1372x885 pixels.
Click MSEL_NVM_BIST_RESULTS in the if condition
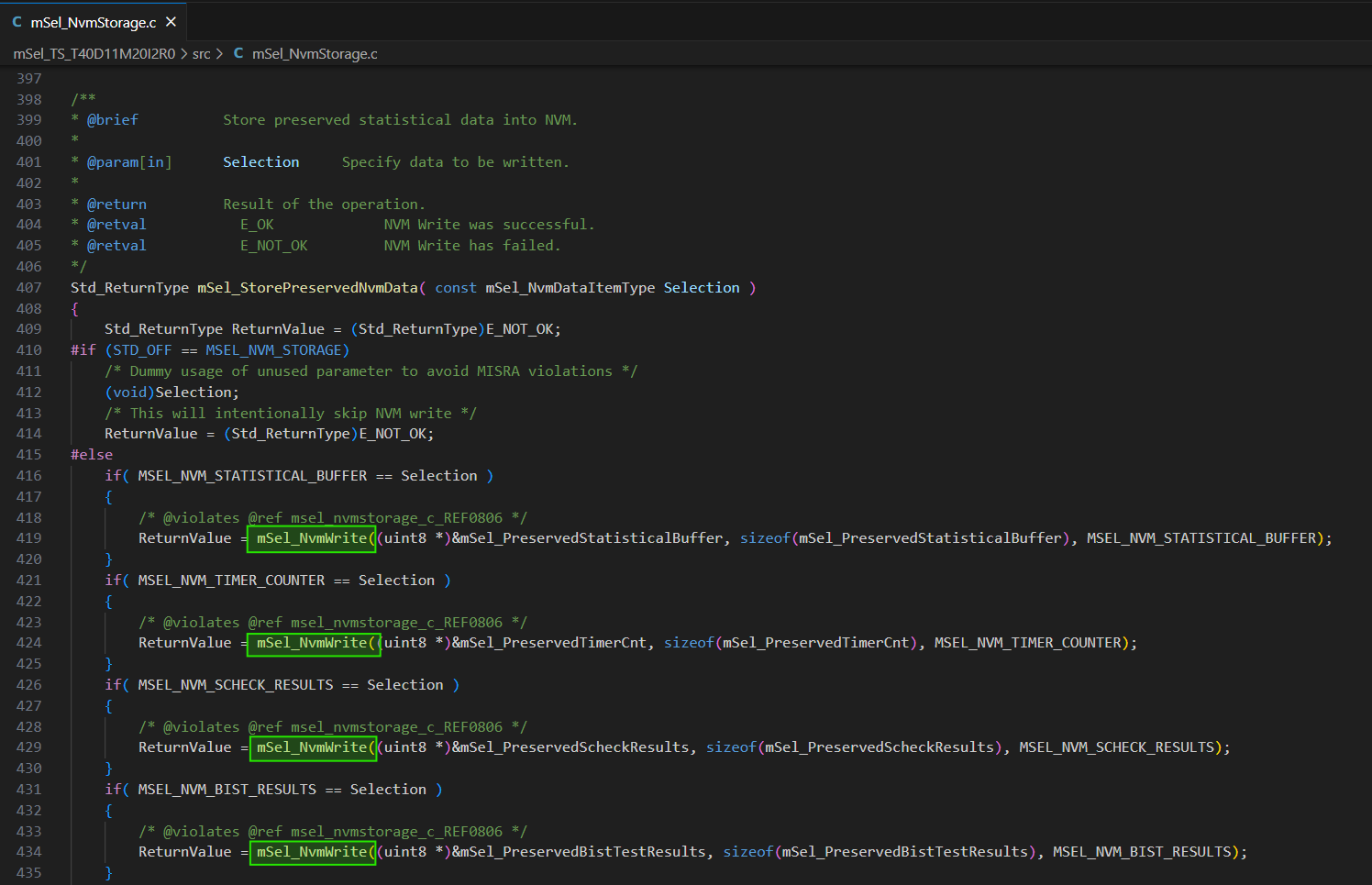coord(227,790)
